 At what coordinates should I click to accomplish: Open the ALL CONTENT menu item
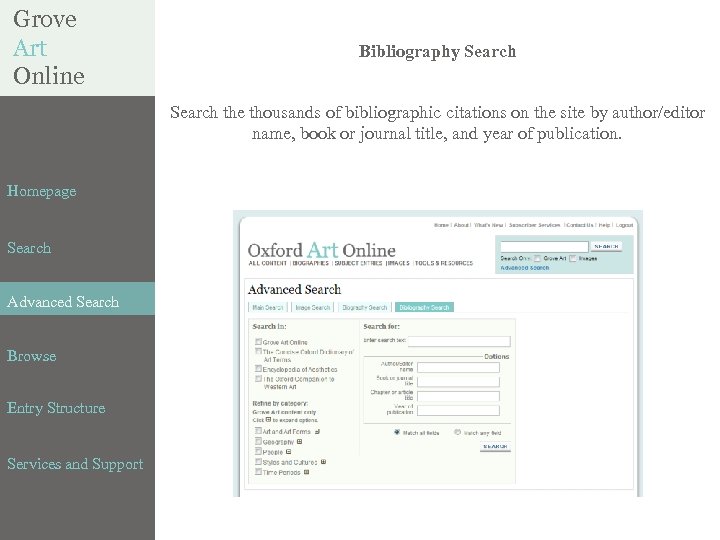pos(268,263)
